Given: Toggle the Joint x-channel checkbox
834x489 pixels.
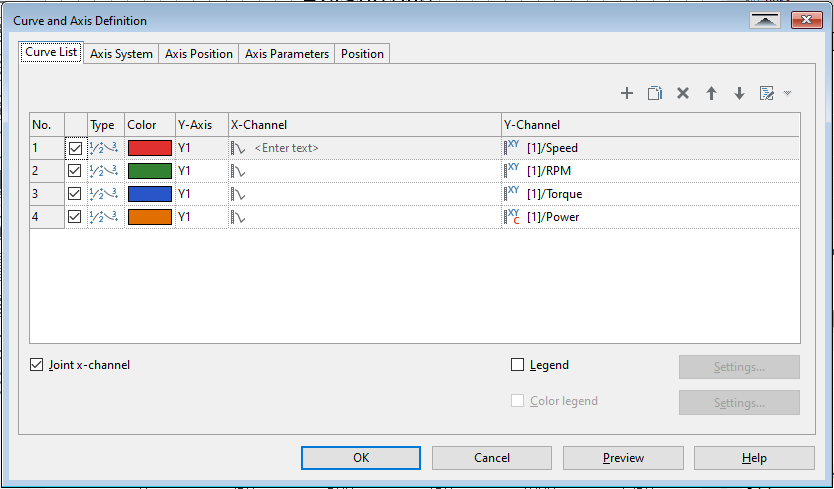Looking at the screenshot, I should [37, 365].
